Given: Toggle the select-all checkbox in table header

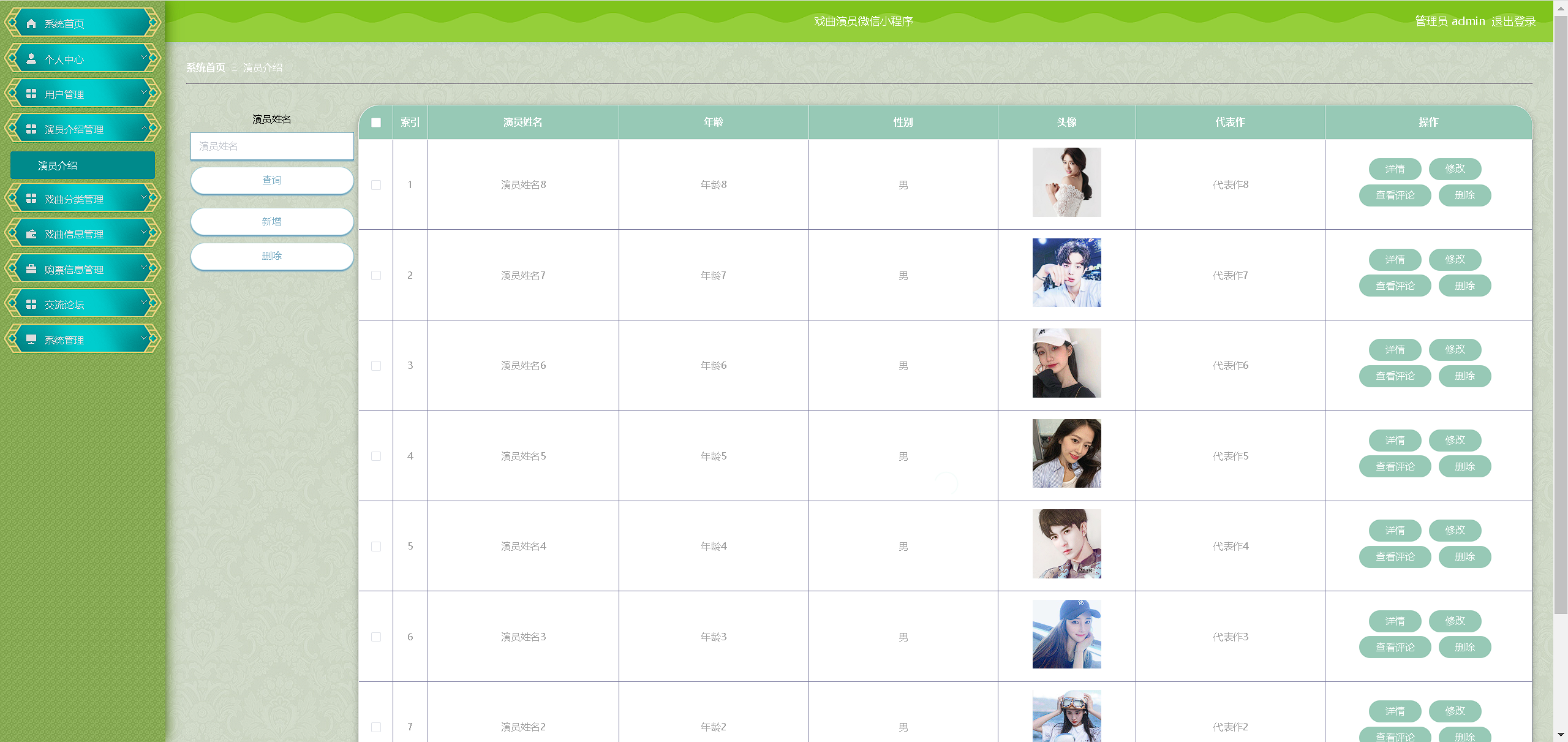Looking at the screenshot, I should pyautogui.click(x=376, y=123).
